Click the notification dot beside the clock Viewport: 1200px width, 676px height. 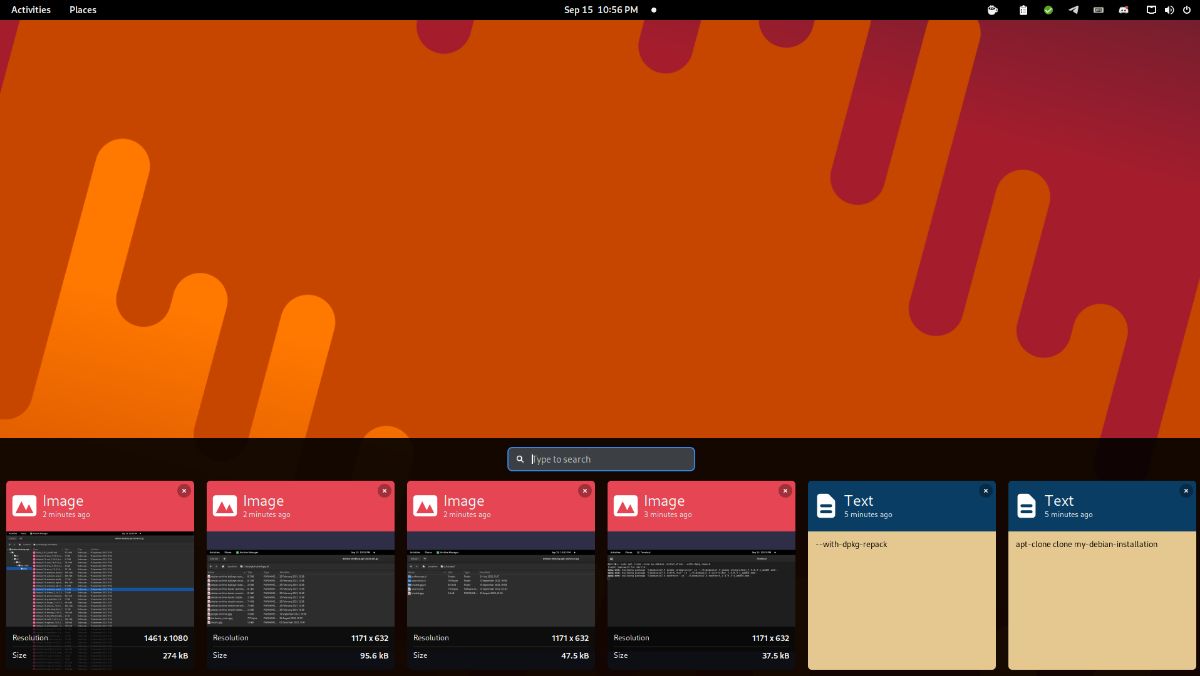click(653, 10)
